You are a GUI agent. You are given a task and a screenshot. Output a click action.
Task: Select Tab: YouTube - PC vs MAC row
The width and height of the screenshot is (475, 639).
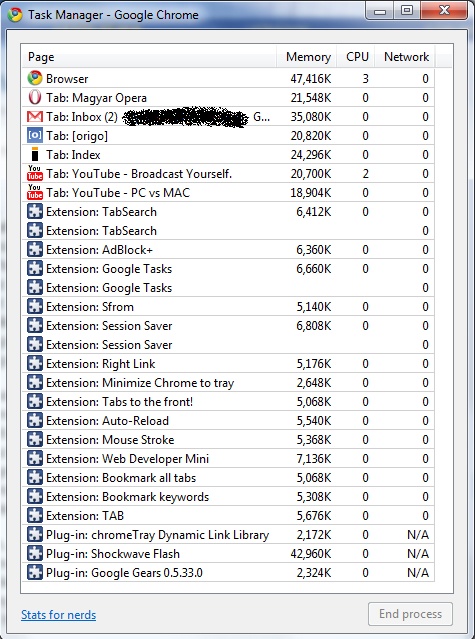pos(228,192)
